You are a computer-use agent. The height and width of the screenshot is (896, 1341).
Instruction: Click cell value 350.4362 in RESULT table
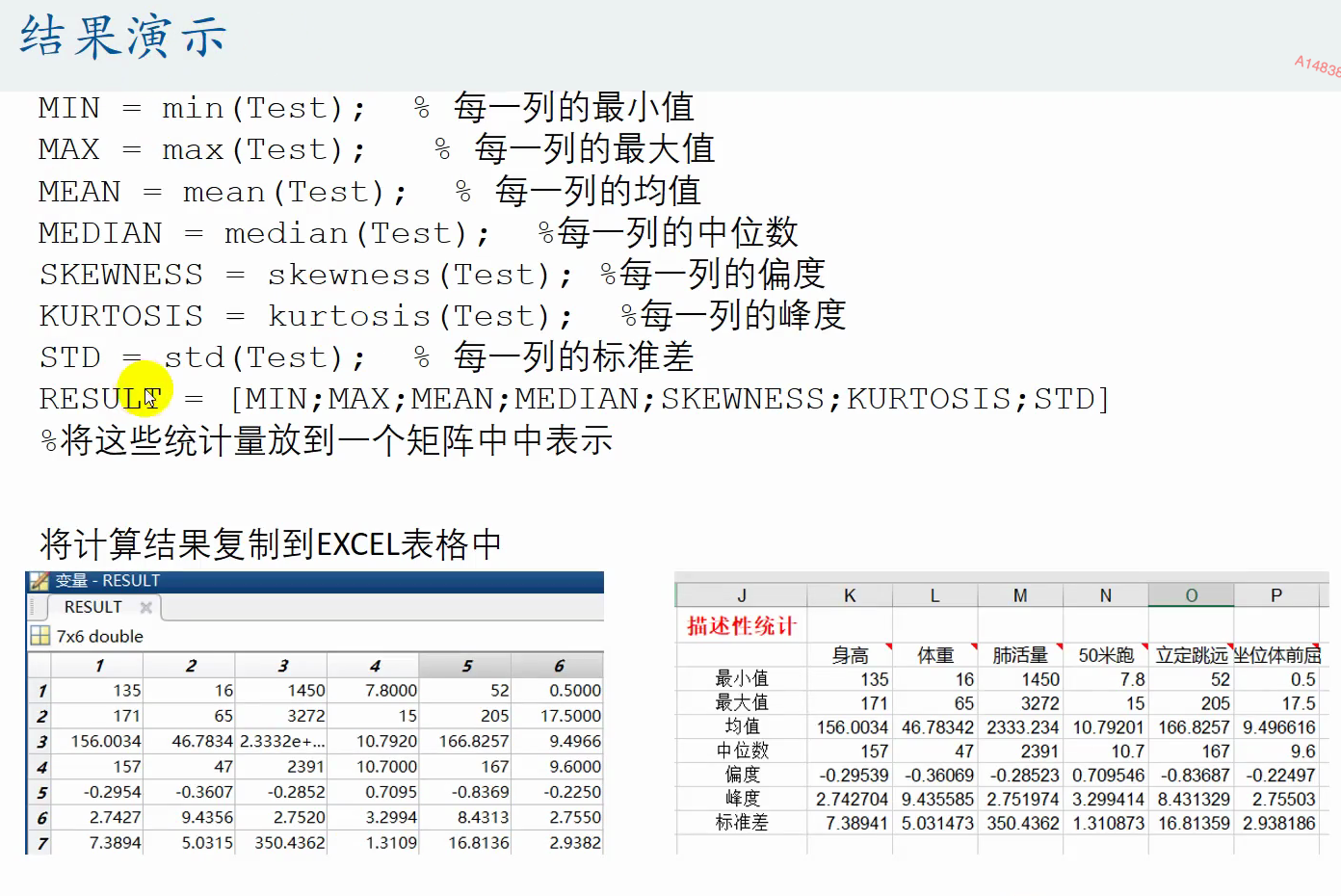pyautogui.click(x=281, y=843)
